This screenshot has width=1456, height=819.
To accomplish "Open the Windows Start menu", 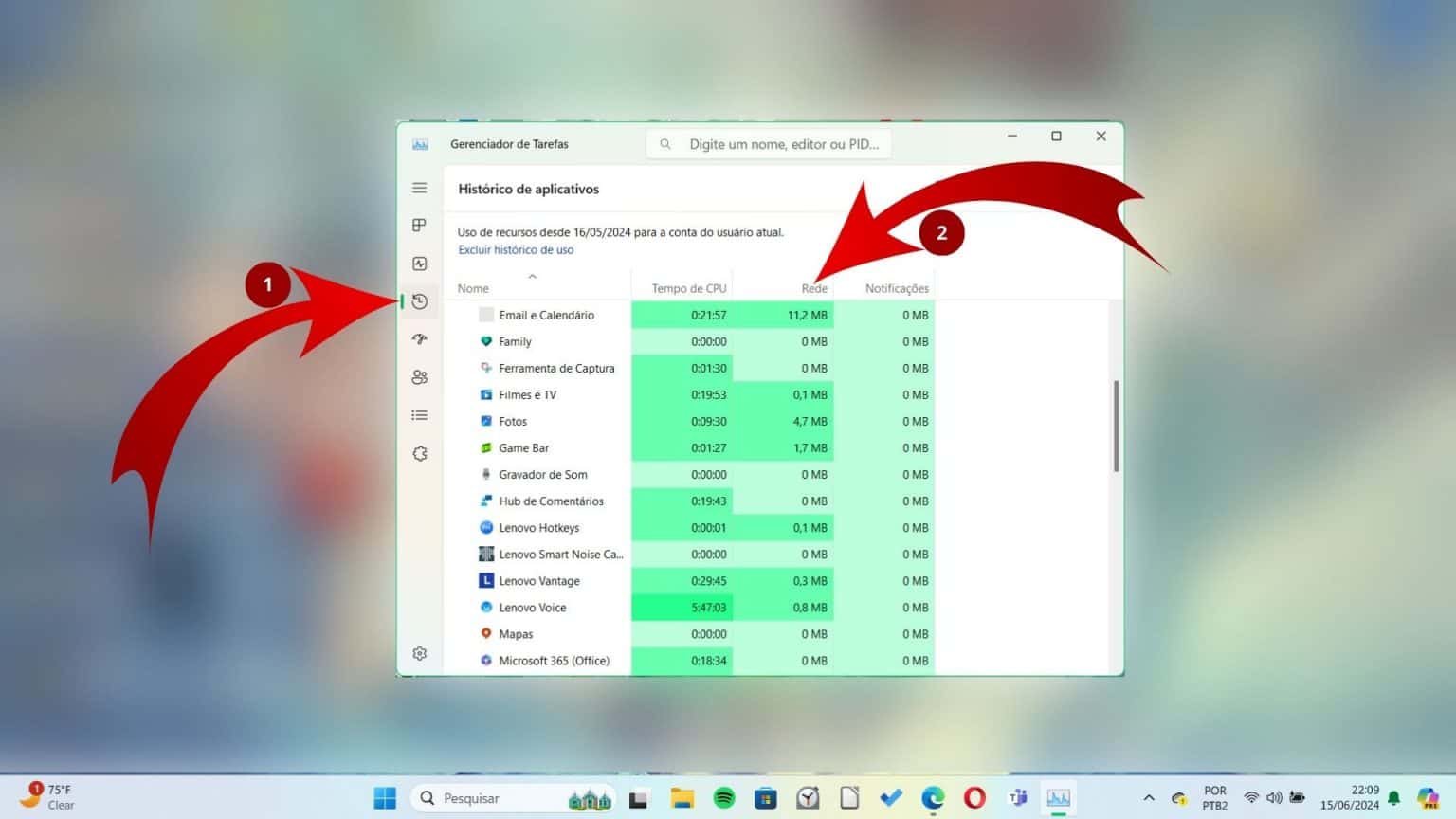I will tap(385, 798).
